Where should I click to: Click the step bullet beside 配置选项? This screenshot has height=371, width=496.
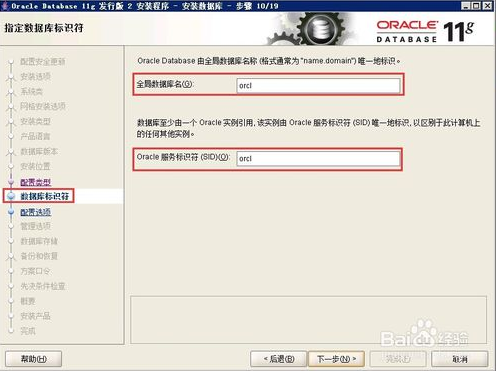(11, 212)
